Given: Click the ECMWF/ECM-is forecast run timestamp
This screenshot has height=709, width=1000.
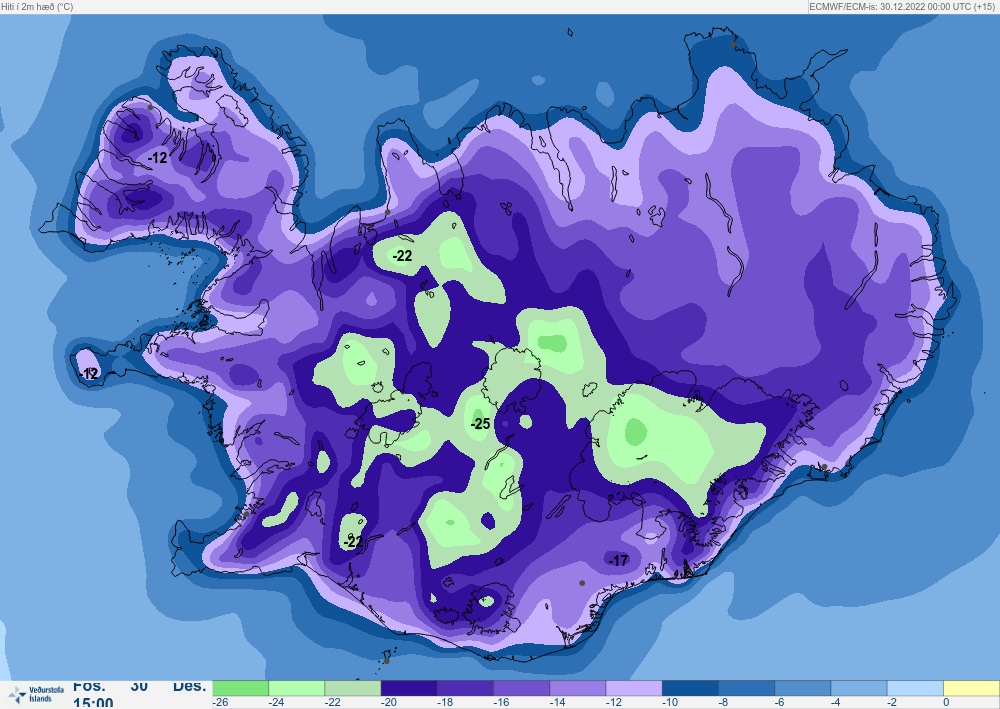Looking at the screenshot, I should [901, 6].
